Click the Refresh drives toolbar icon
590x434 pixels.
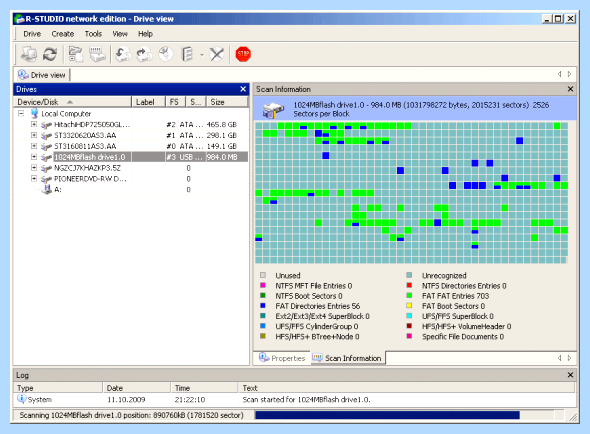50,54
